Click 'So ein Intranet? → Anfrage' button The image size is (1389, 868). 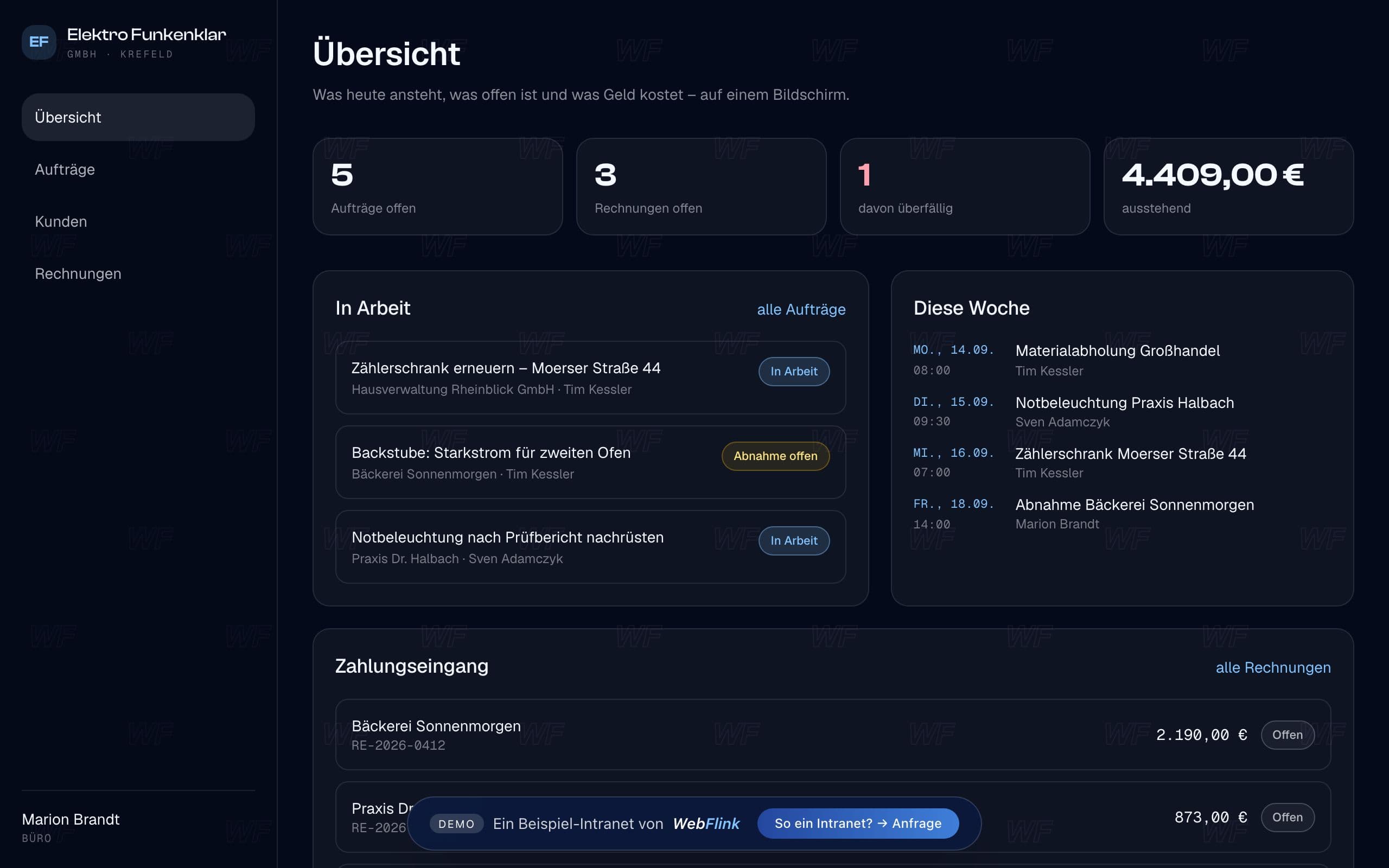(x=858, y=823)
